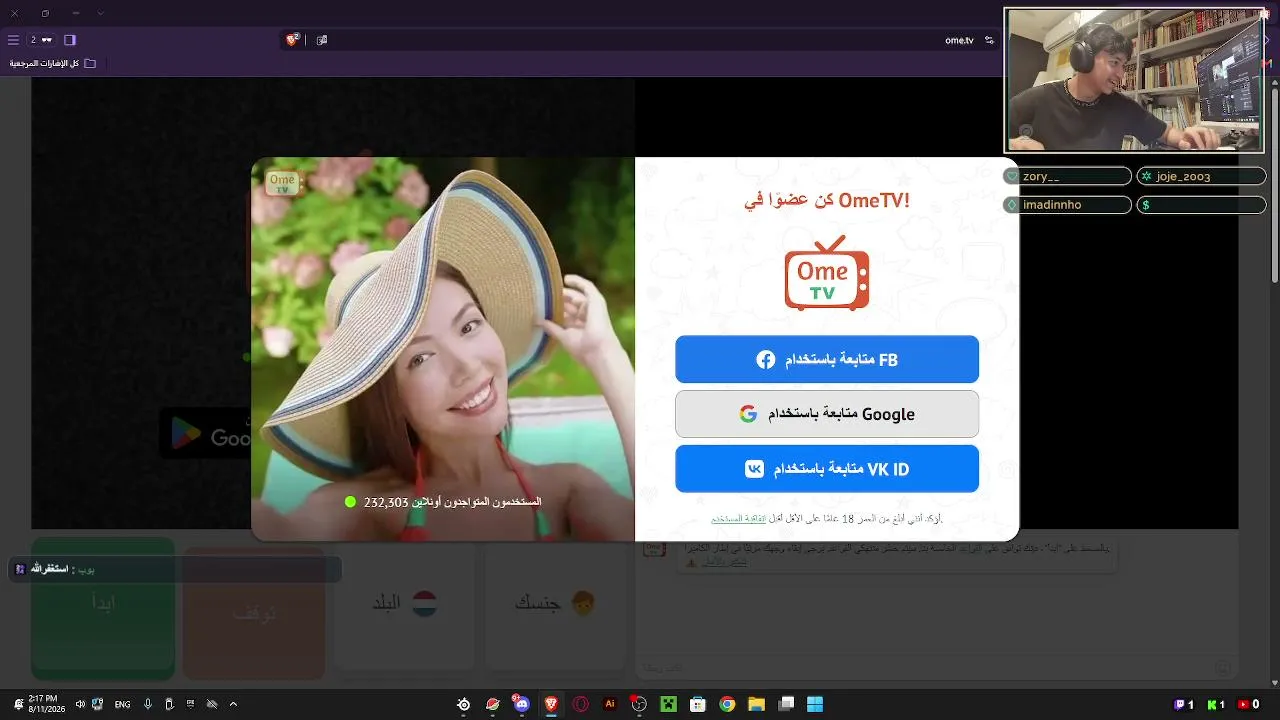Click the zory__ username badge
Screen dimensions: 1280x720
(x=1067, y=176)
